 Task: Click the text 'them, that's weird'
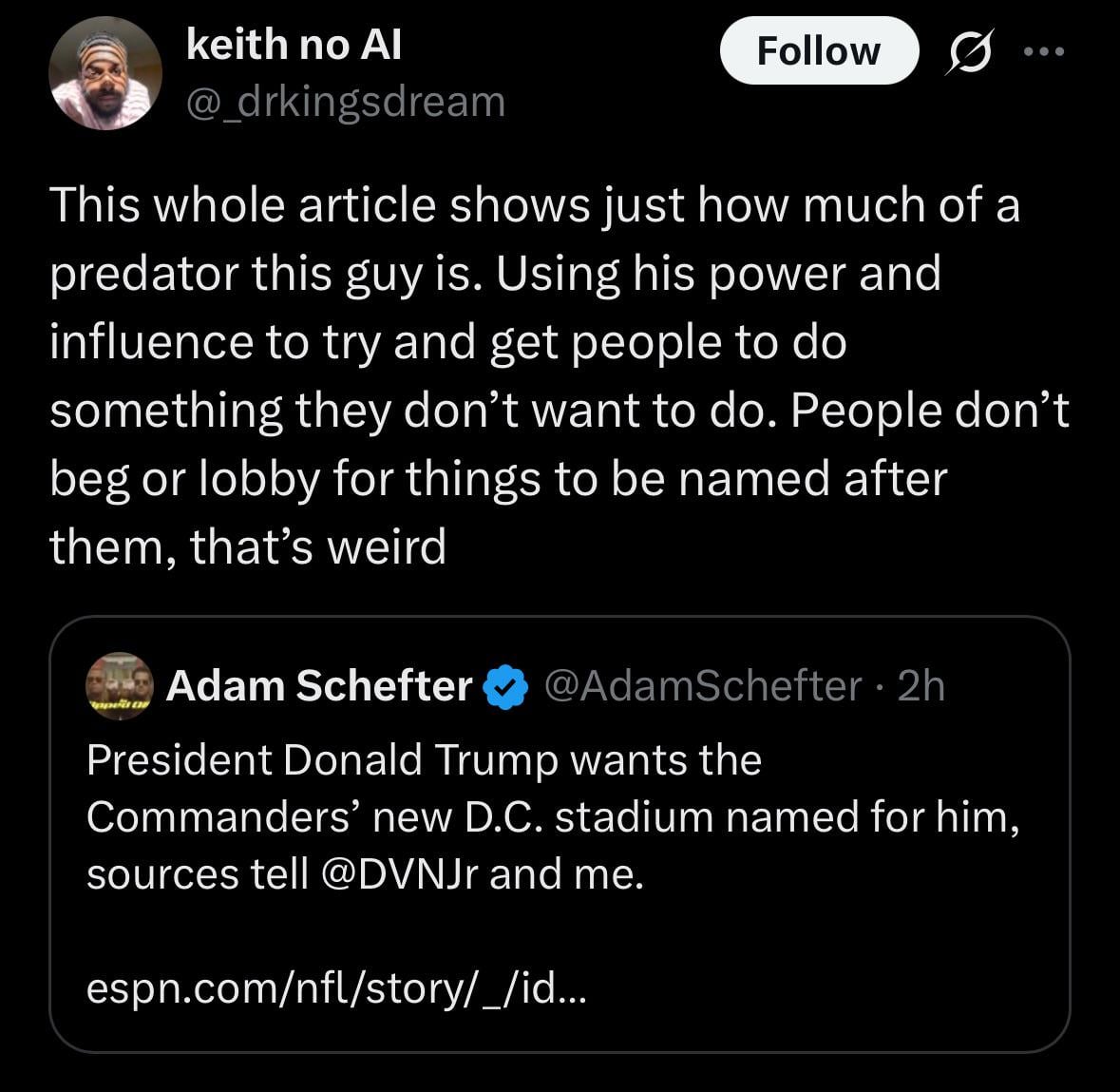click(x=248, y=546)
